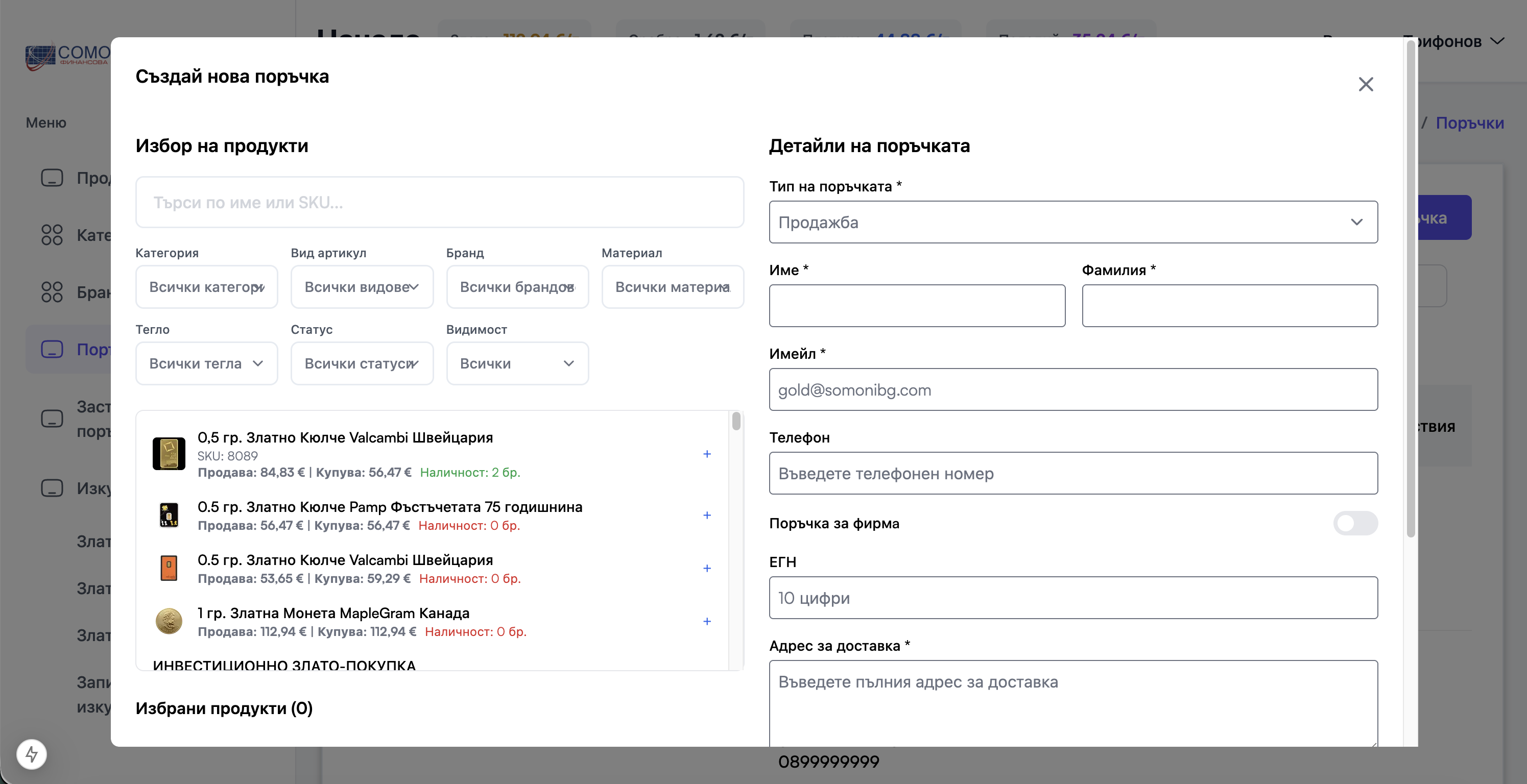Open the Тегло filter dropdown

pyautogui.click(x=206, y=363)
